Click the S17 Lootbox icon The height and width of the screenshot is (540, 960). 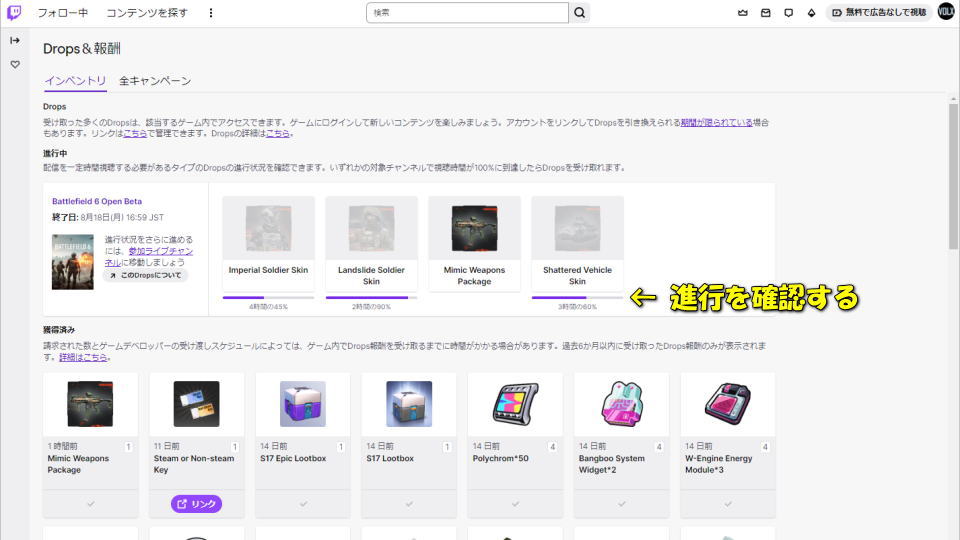tap(409, 404)
